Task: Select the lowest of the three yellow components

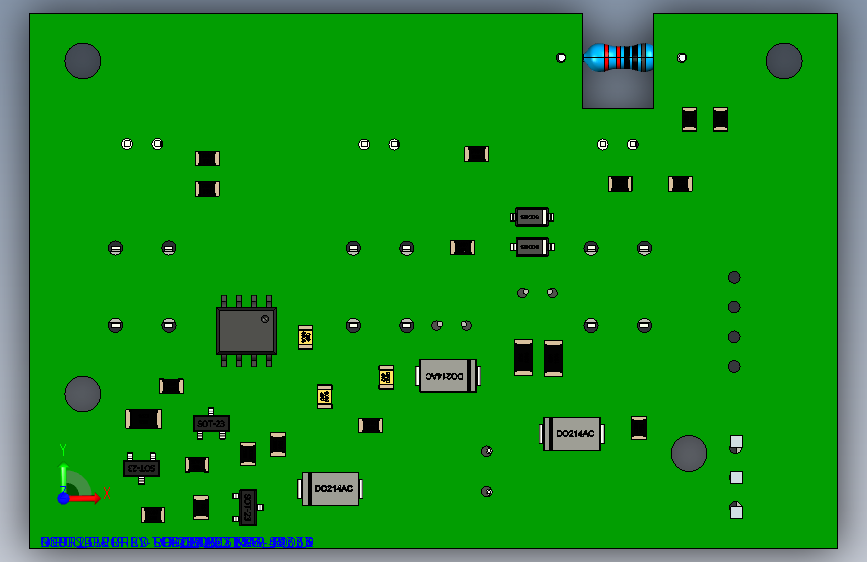Action: pyautogui.click(x=325, y=397)
